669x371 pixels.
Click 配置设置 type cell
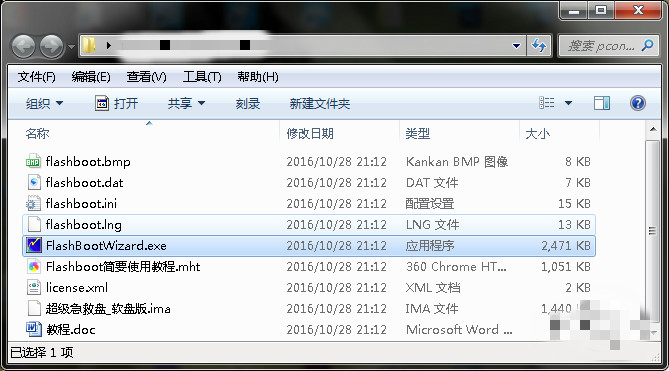click(x=430, y=203)
